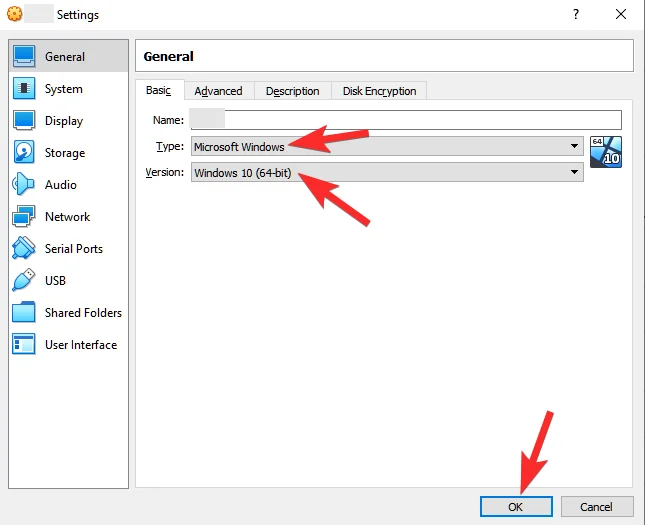Open the System settings icon

(25, 89)
